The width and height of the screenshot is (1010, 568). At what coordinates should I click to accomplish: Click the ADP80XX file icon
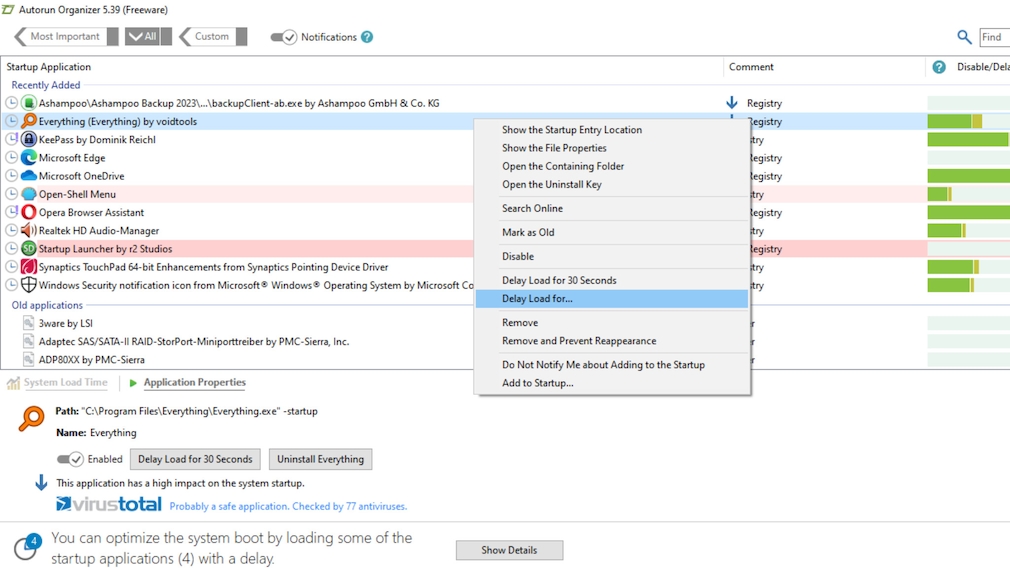click(x=28, y=359)
